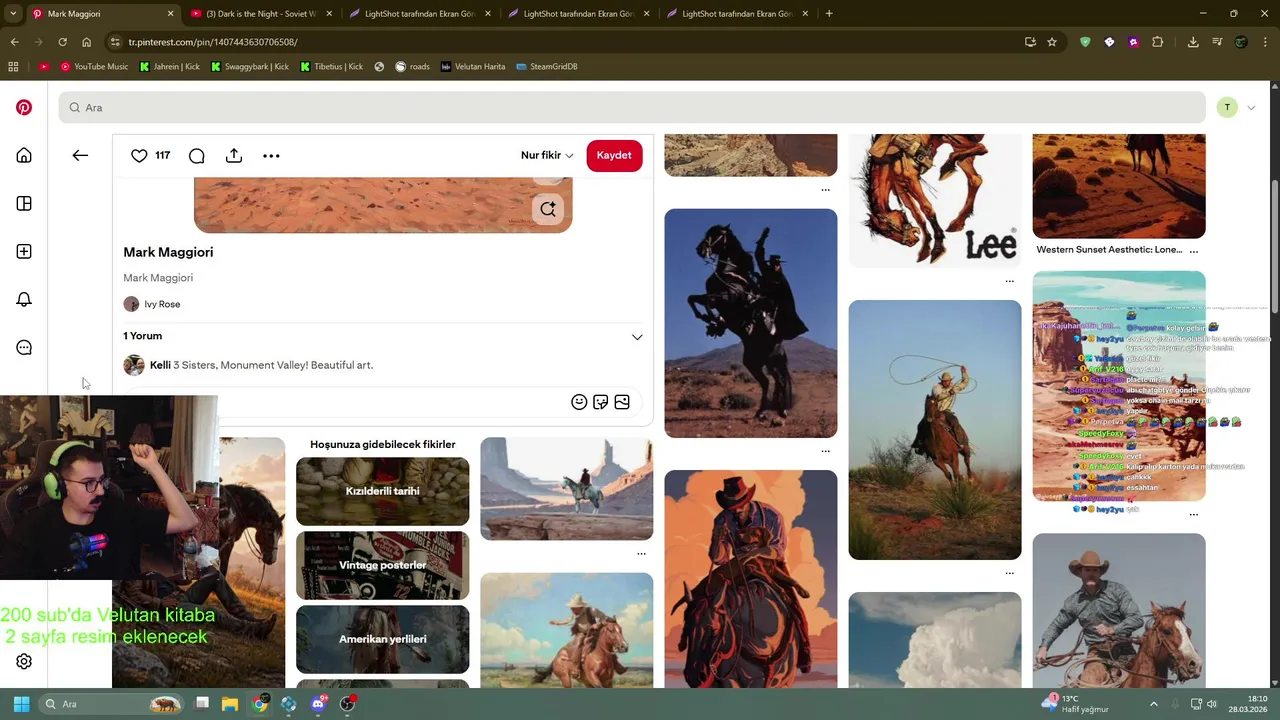Open more options under the desert rider pin

tap(641, 553)
